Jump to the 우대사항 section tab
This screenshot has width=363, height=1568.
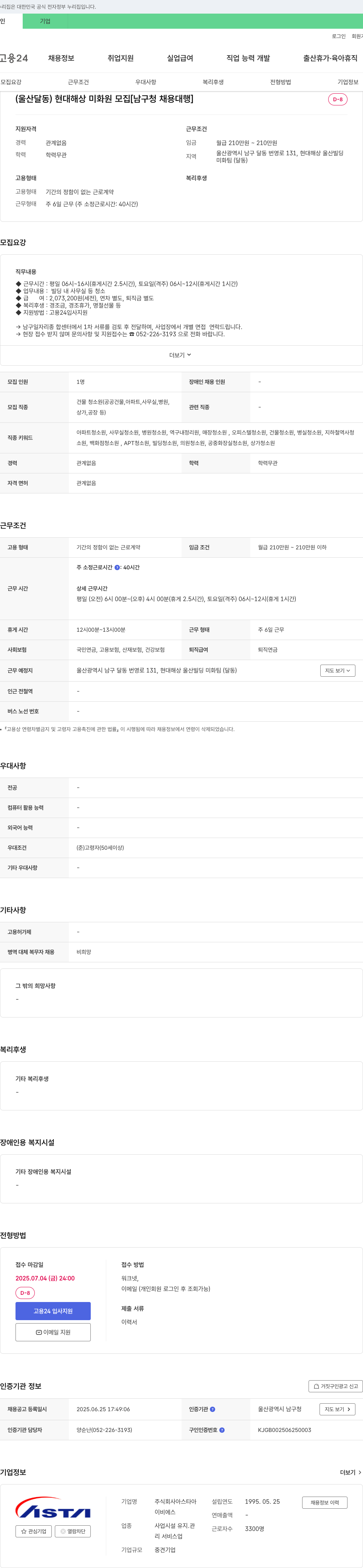pos(146,82)
